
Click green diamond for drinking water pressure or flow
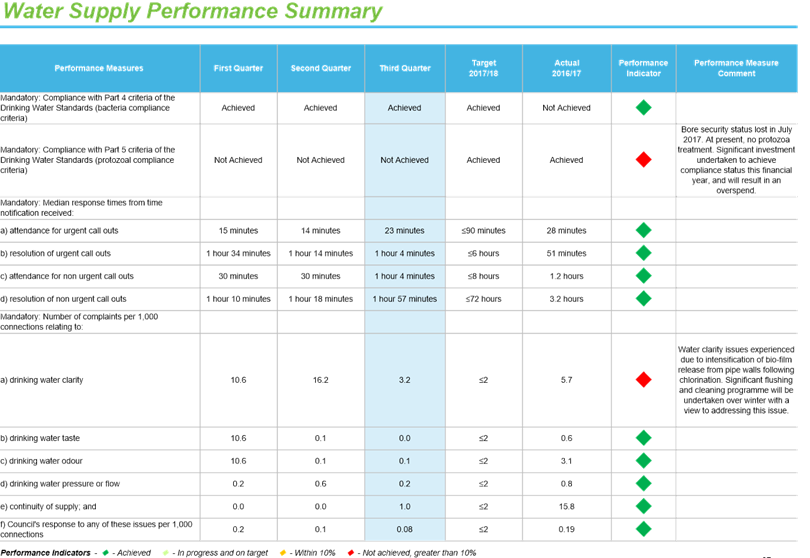coord(643,484)
